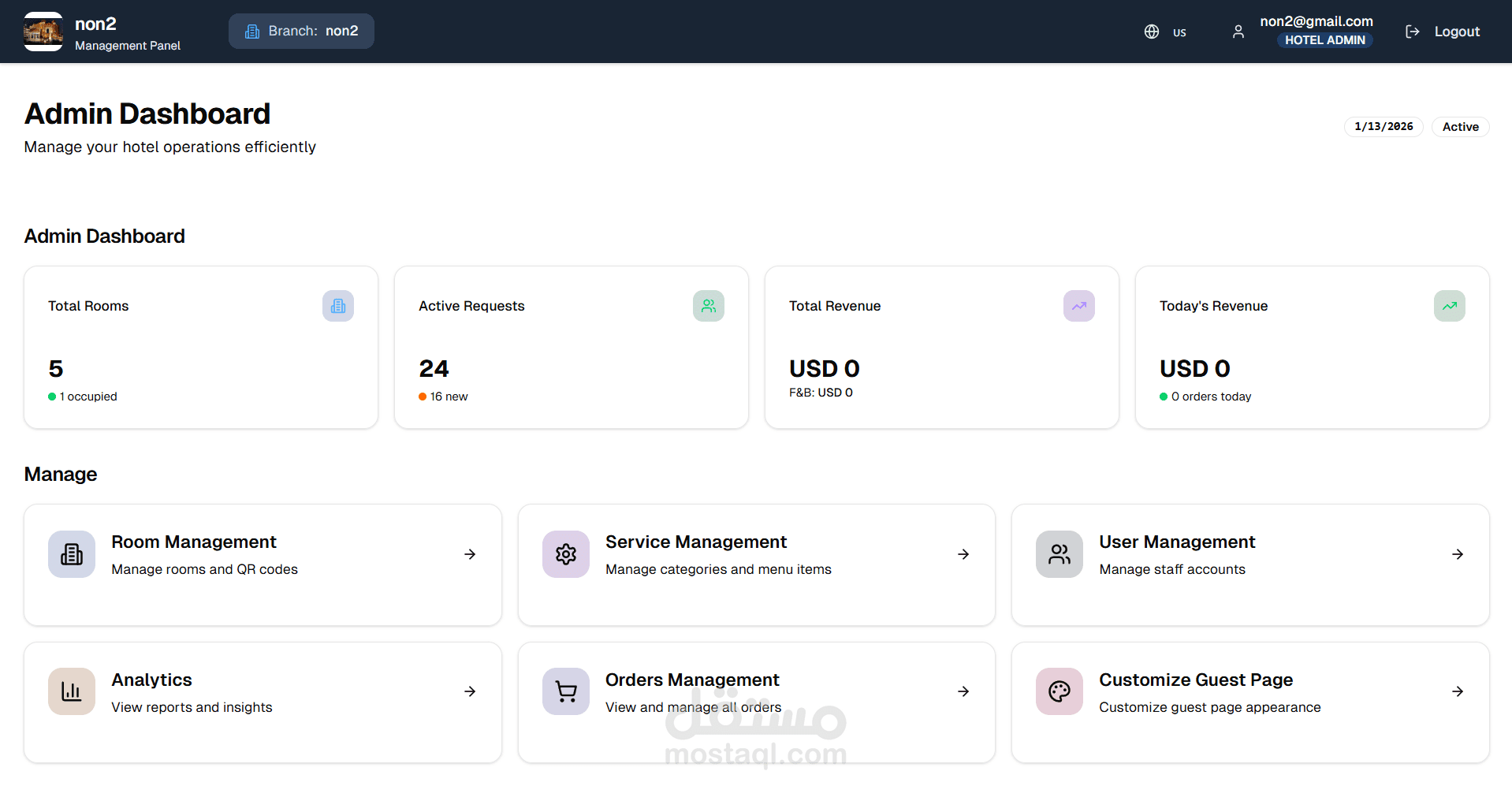1512x786 pixels.
Task: Open Service Management gear icon
Action: point(566,554)
